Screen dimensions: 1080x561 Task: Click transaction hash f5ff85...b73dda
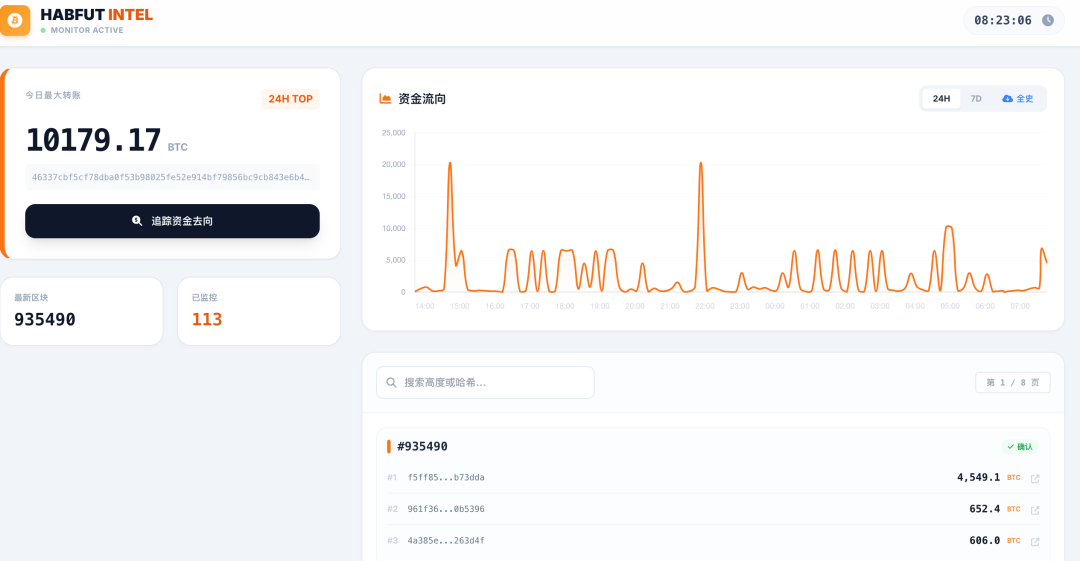click(446, 477)
